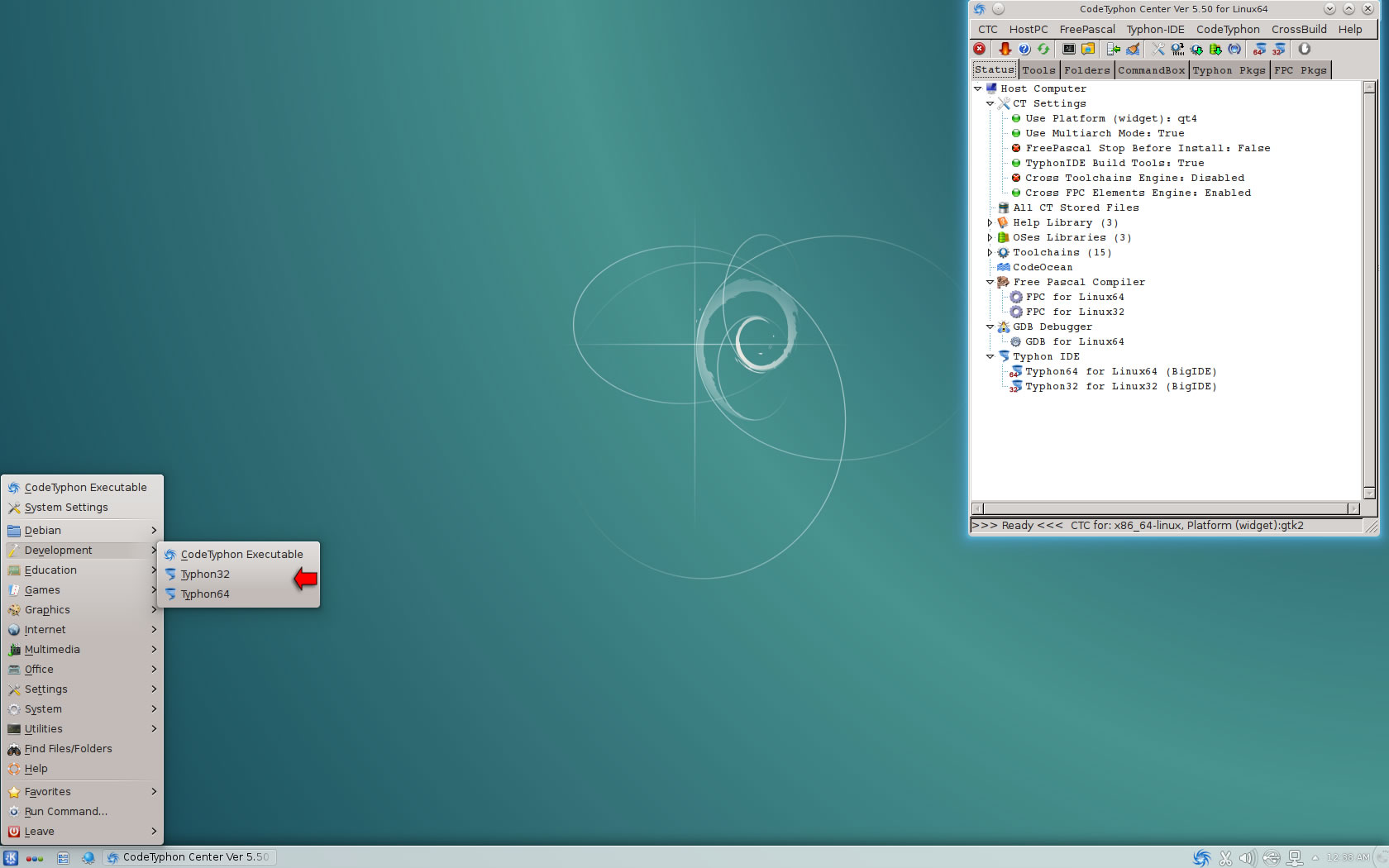Click the gear with green download arrow
1389x868 pixels.
pyautogui.click(x=1196, y=50)
